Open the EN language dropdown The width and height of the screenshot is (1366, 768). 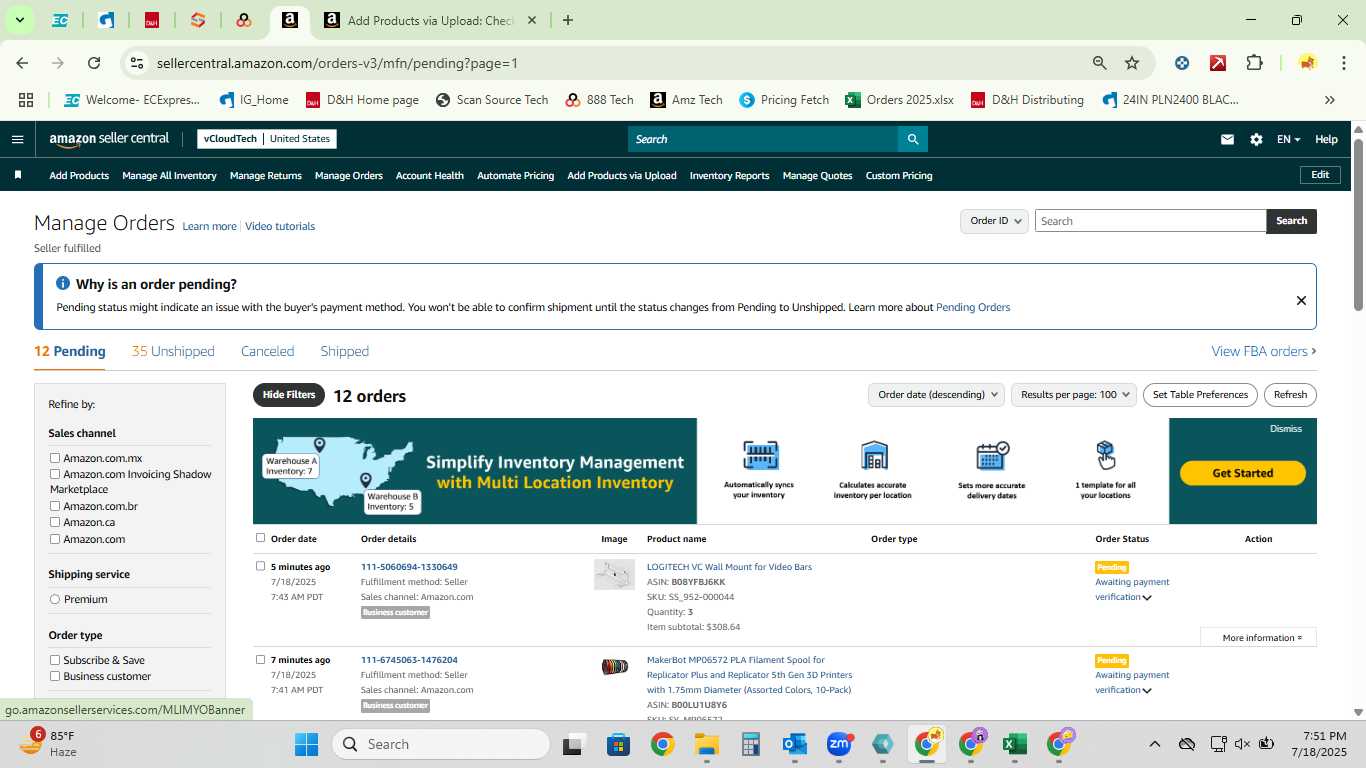tap(1288, 139)
